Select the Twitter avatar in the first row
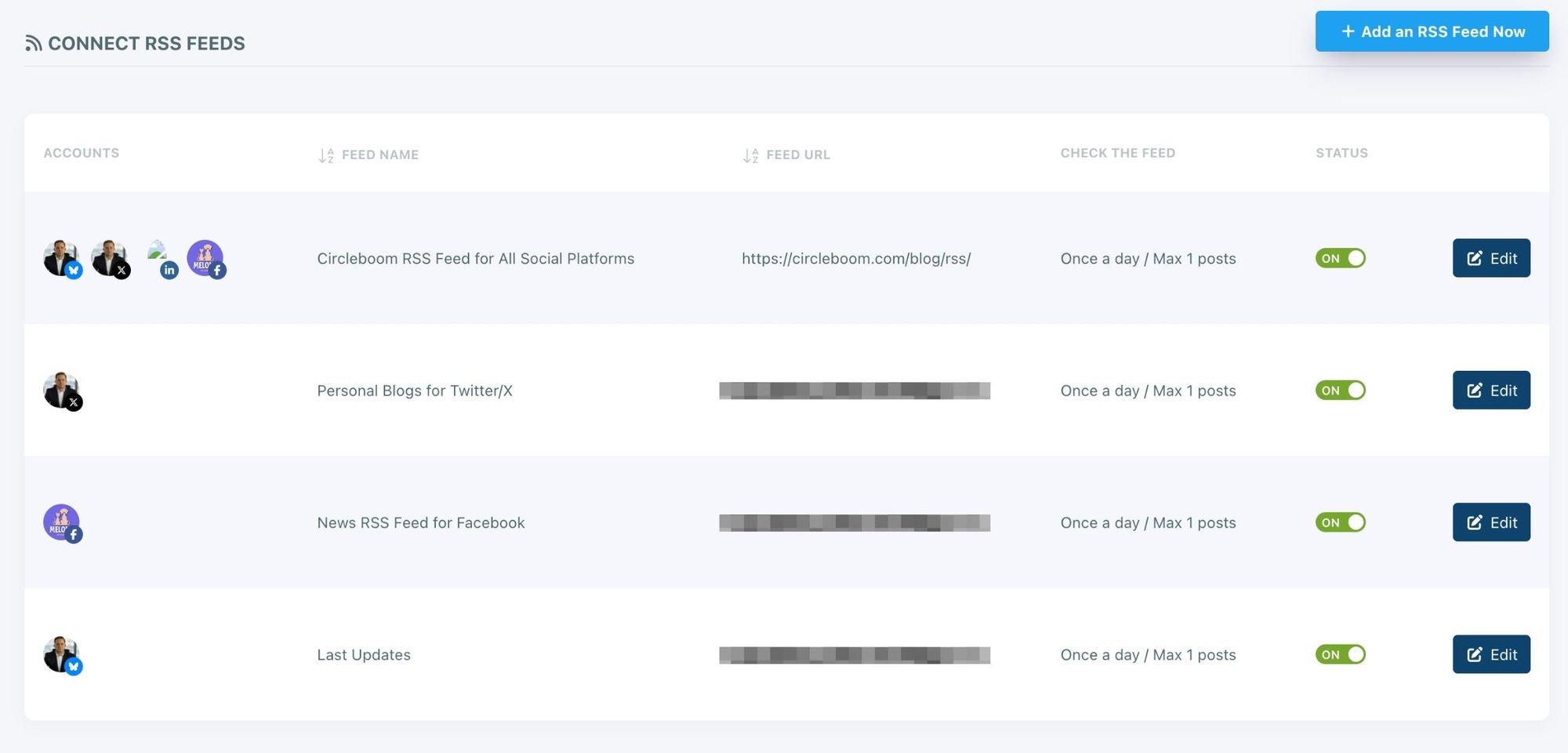Viewport: 1568px width, 753px height. pyautogui.click(x=62, y=257)
